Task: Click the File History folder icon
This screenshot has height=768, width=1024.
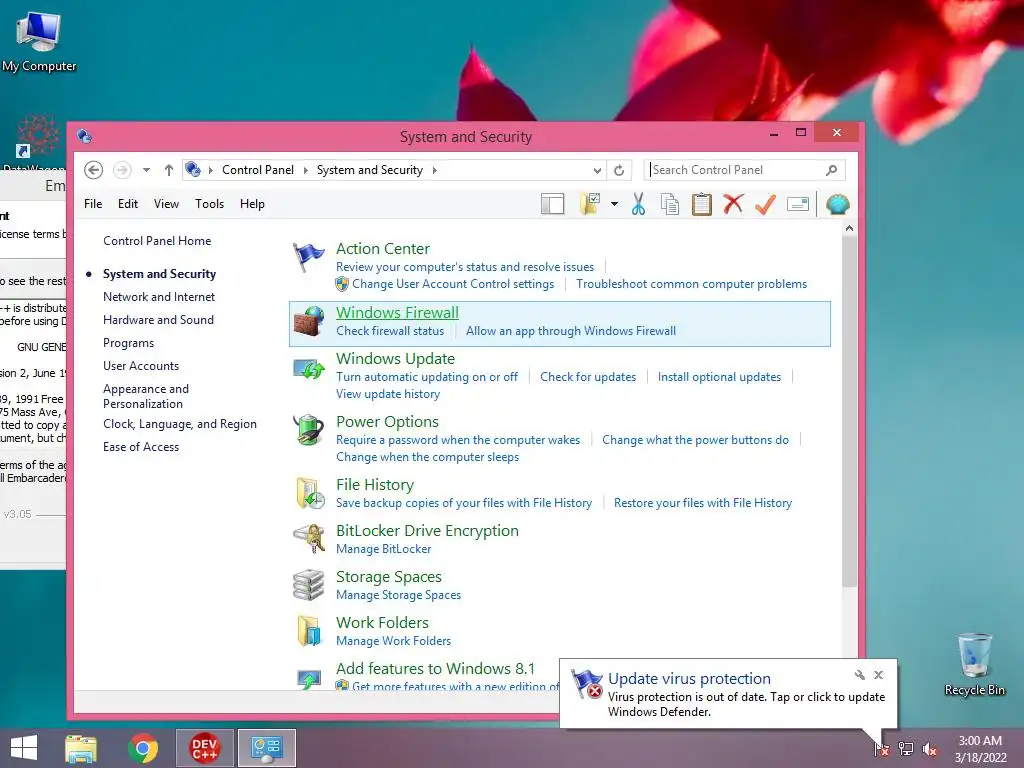Action: point(310,493)
